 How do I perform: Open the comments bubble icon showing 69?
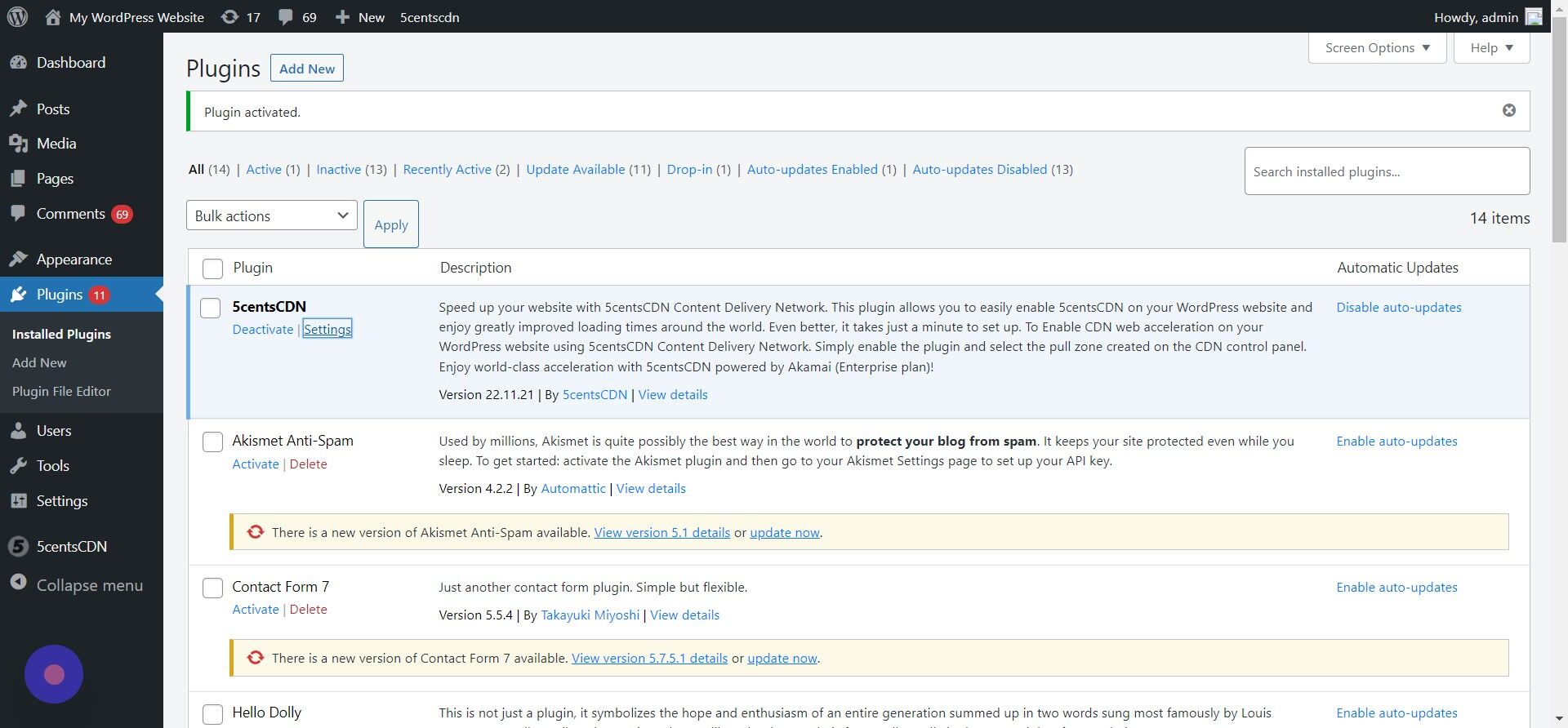pyautogui.click(x=285, y=17)
